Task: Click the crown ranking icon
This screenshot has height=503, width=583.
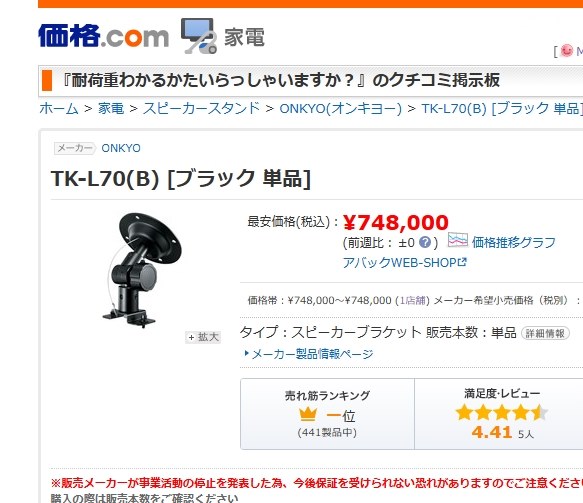Action: (x=308, y=414)
